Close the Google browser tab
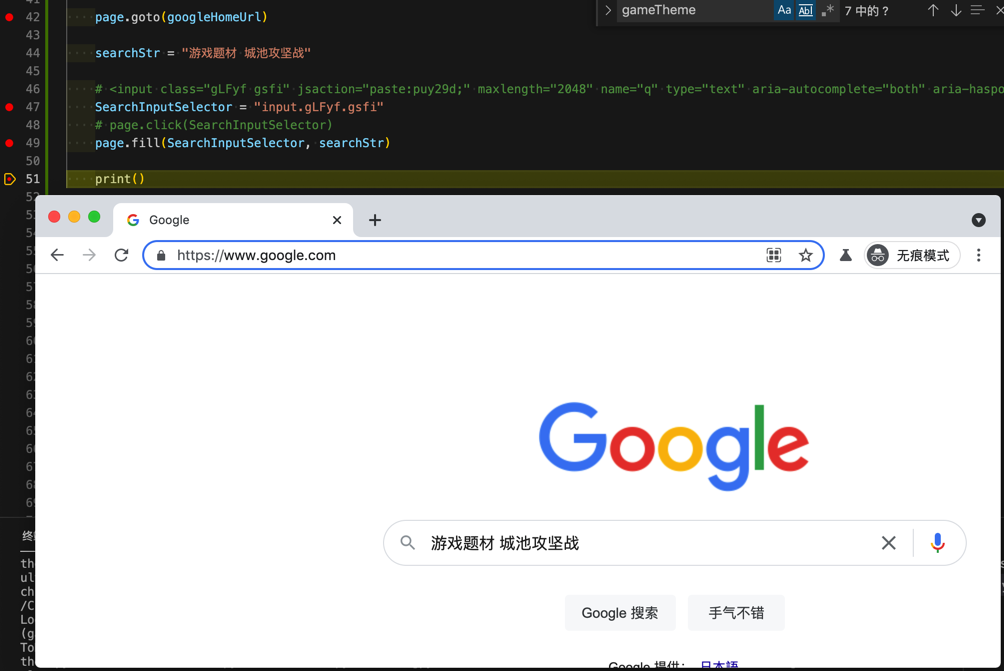This screenshot has width=1004, height=671. [x=337, y=220]
